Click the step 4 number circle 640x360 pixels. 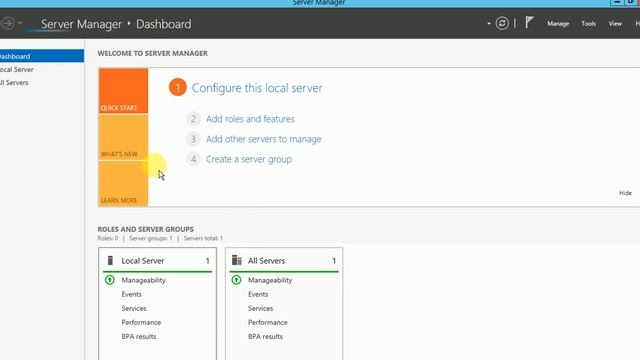[x=193, y=159]
